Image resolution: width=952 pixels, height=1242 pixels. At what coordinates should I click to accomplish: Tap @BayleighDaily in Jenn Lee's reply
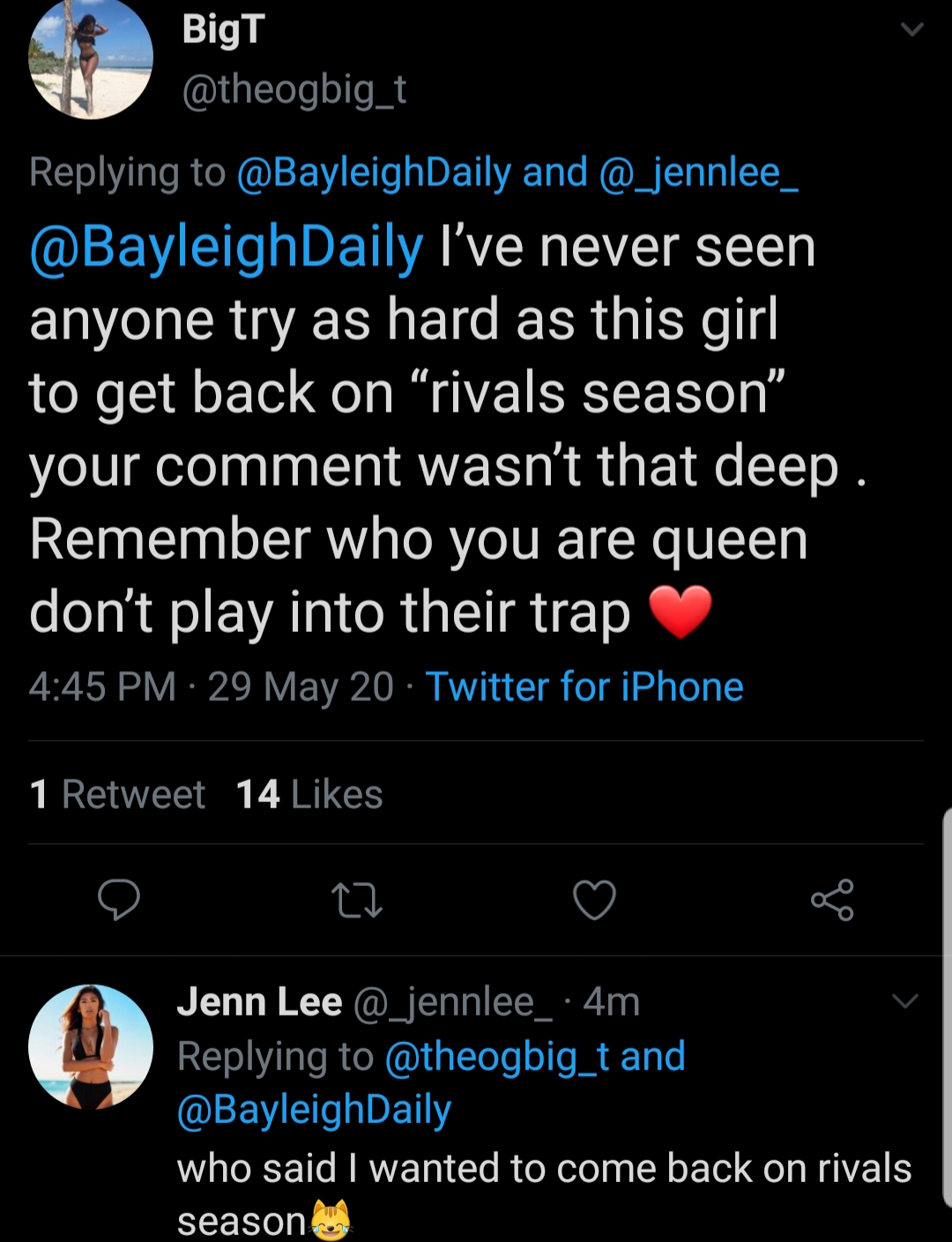(x=314, y=1111)
